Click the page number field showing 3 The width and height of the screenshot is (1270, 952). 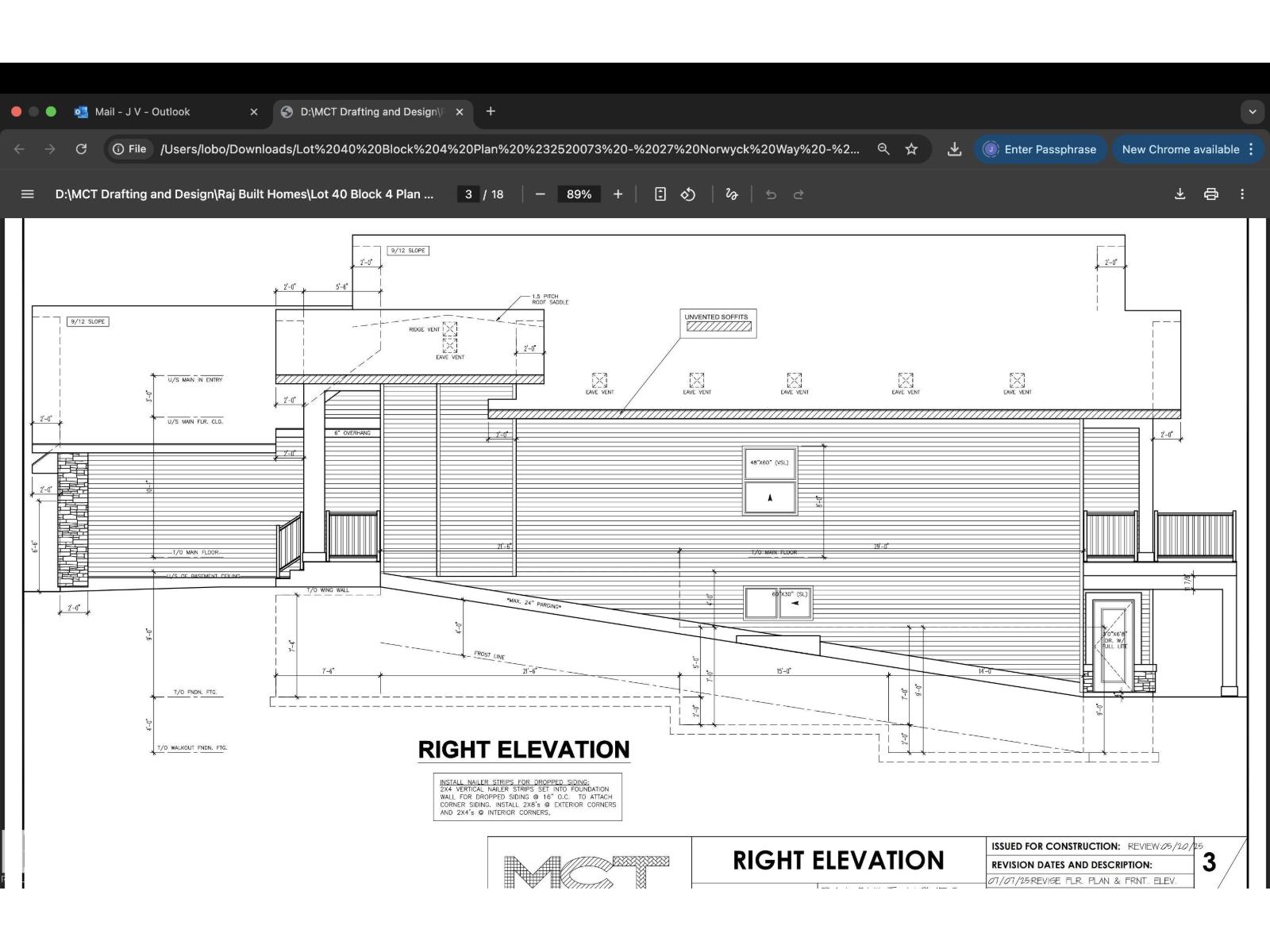click(468, 194)
